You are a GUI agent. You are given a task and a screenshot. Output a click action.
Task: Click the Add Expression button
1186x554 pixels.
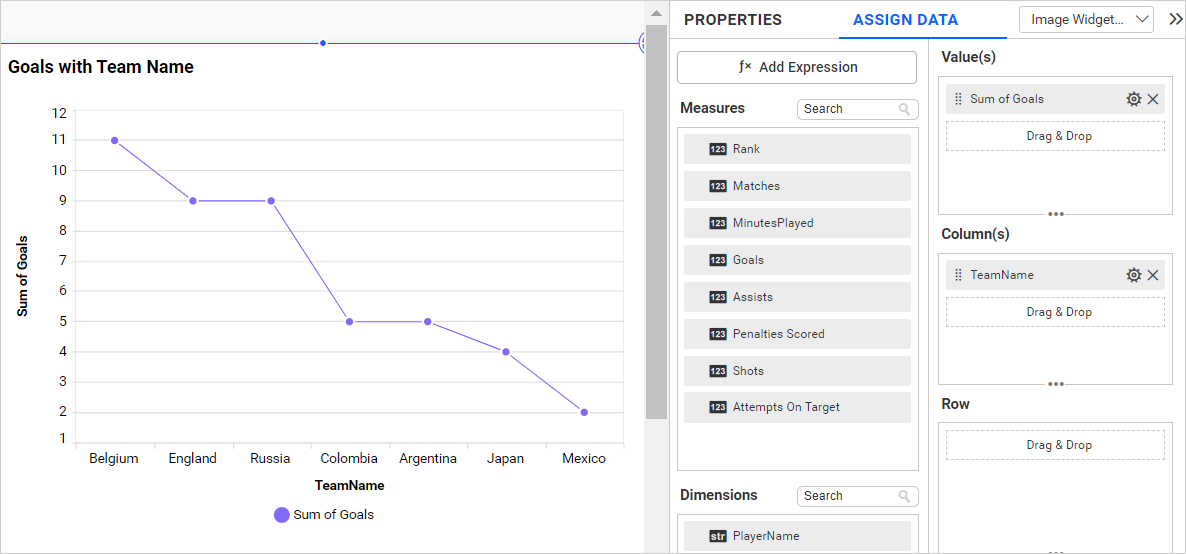click(797, 67)
